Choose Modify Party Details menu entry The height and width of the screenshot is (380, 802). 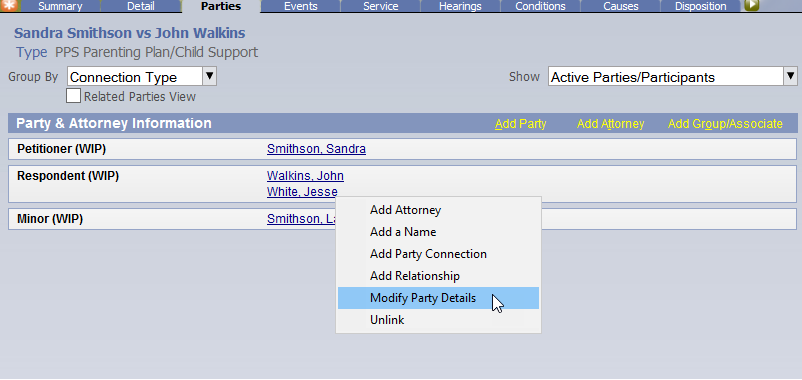click(x=438, y=298)
